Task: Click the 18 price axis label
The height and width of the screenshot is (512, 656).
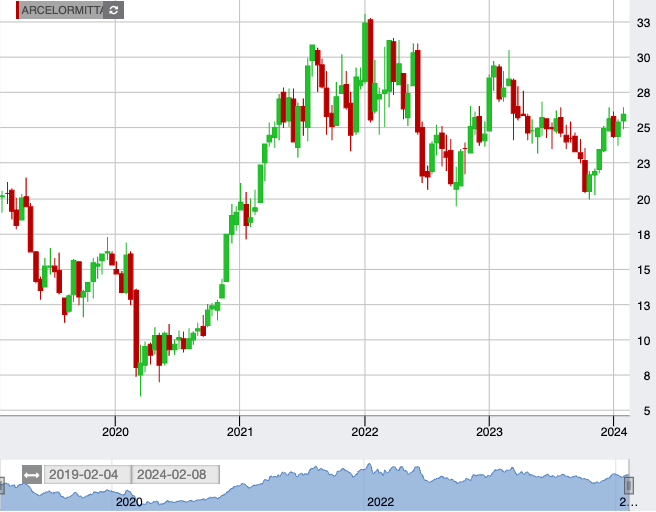Action: point(643,235)
